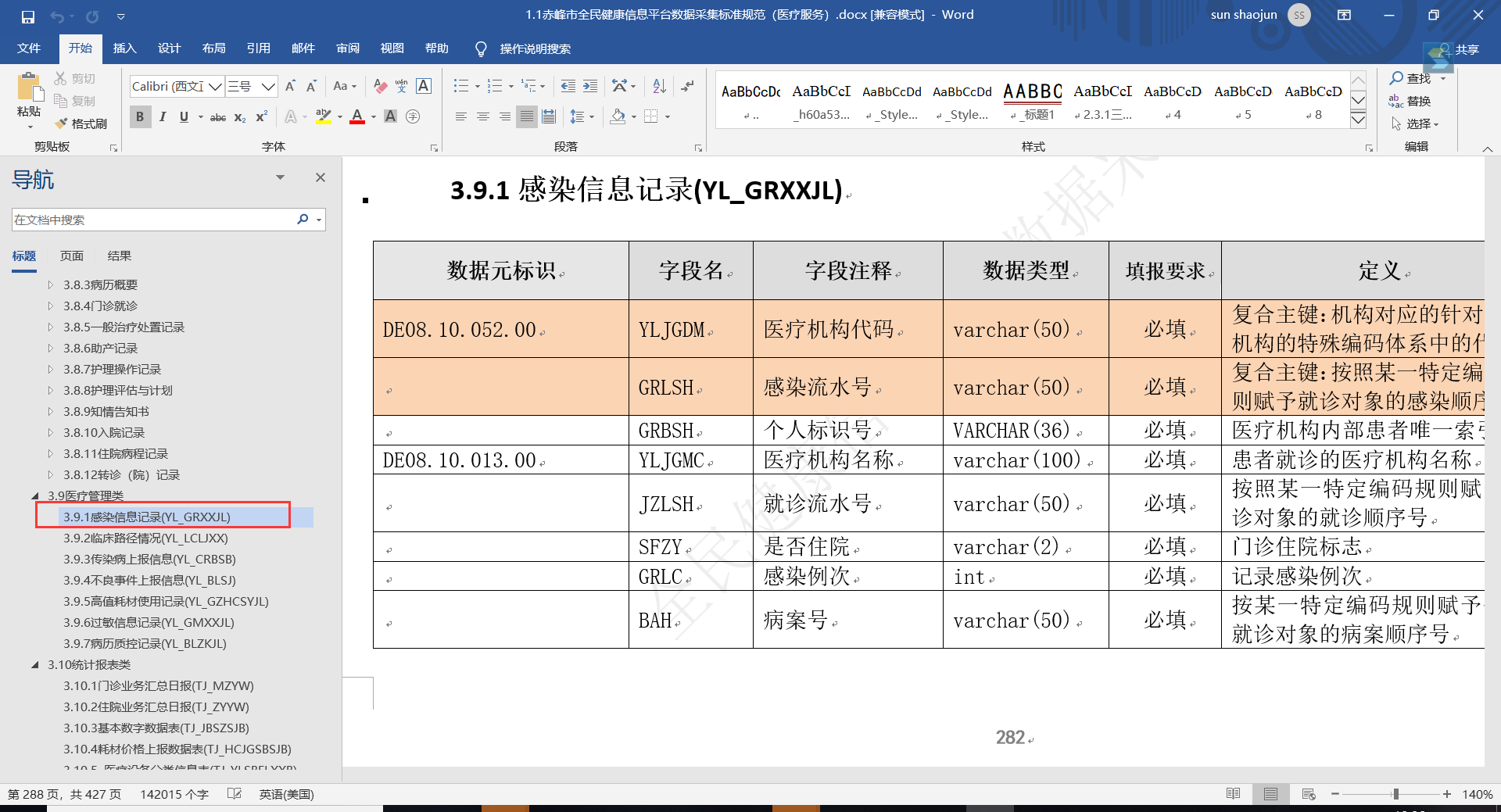Apply character border icon
The image size is (1501, 812).
pos(424,86)
